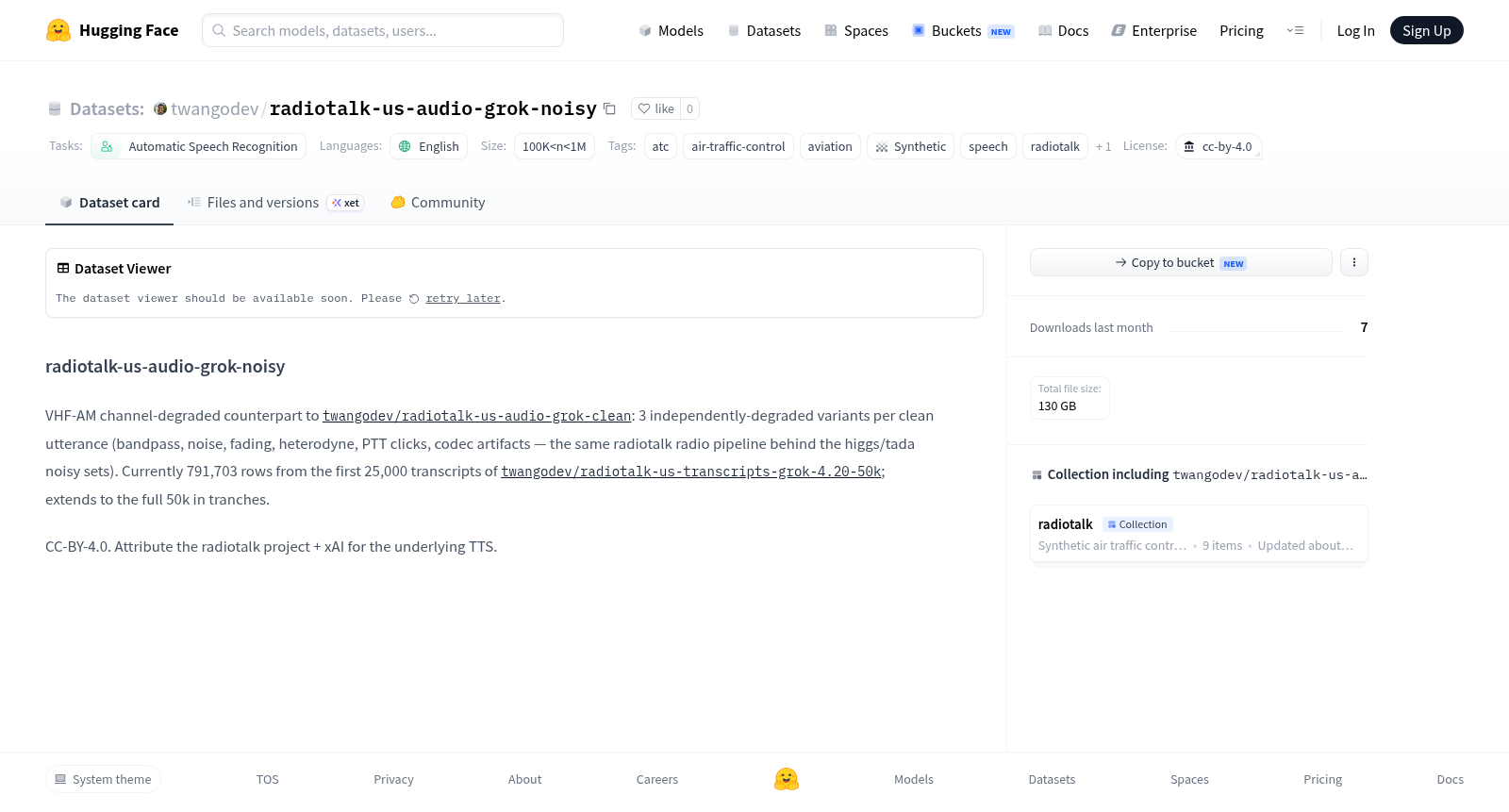Image resolution: width=1509 pixels, height=812 pixels.
Task: Open Spaces in the top navigation
Action: [x=856, y=30]
